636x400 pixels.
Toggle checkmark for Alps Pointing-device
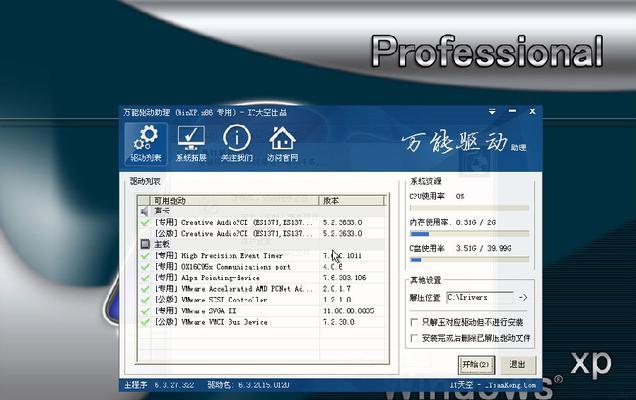(145, 278)
